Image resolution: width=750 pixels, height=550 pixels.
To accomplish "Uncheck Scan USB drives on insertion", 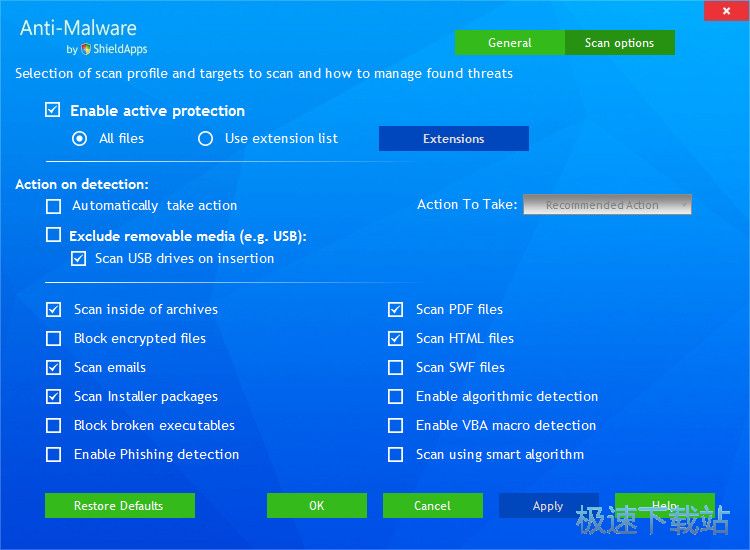I will coord(78,258).
